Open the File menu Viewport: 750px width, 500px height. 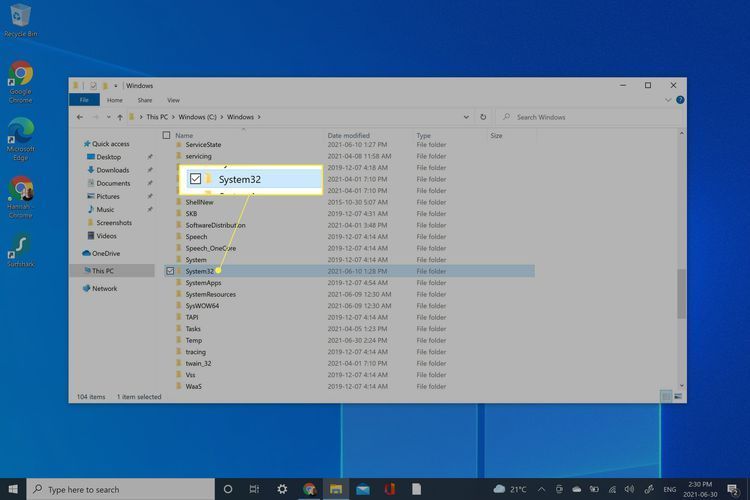coord(84,100)
